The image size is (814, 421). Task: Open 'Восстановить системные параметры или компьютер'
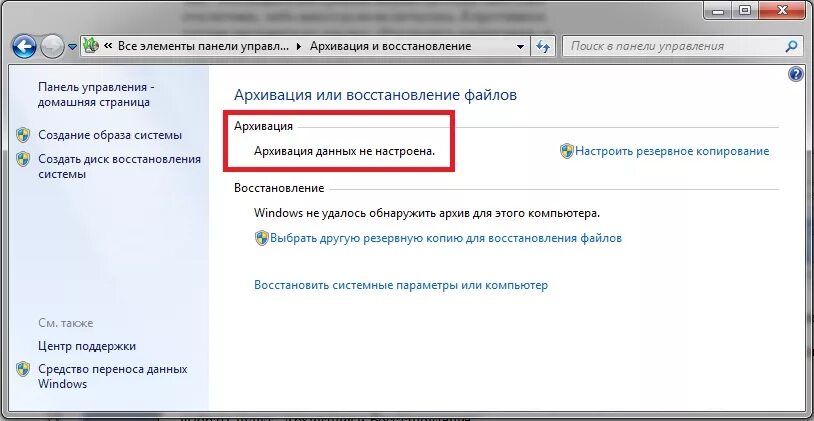pyautogui.click(x=401, y=285)
